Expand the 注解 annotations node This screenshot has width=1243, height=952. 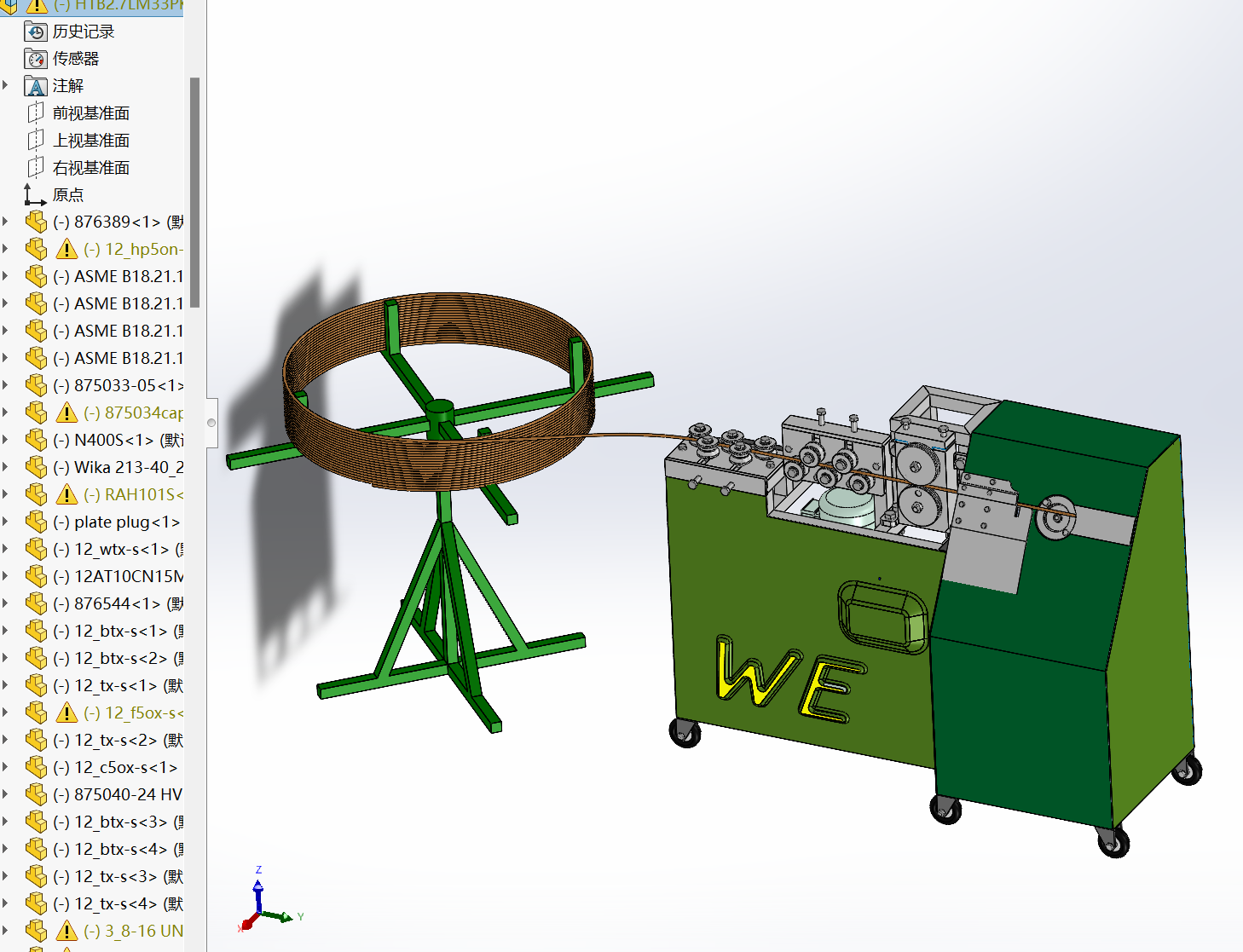[x=6, y=85]
